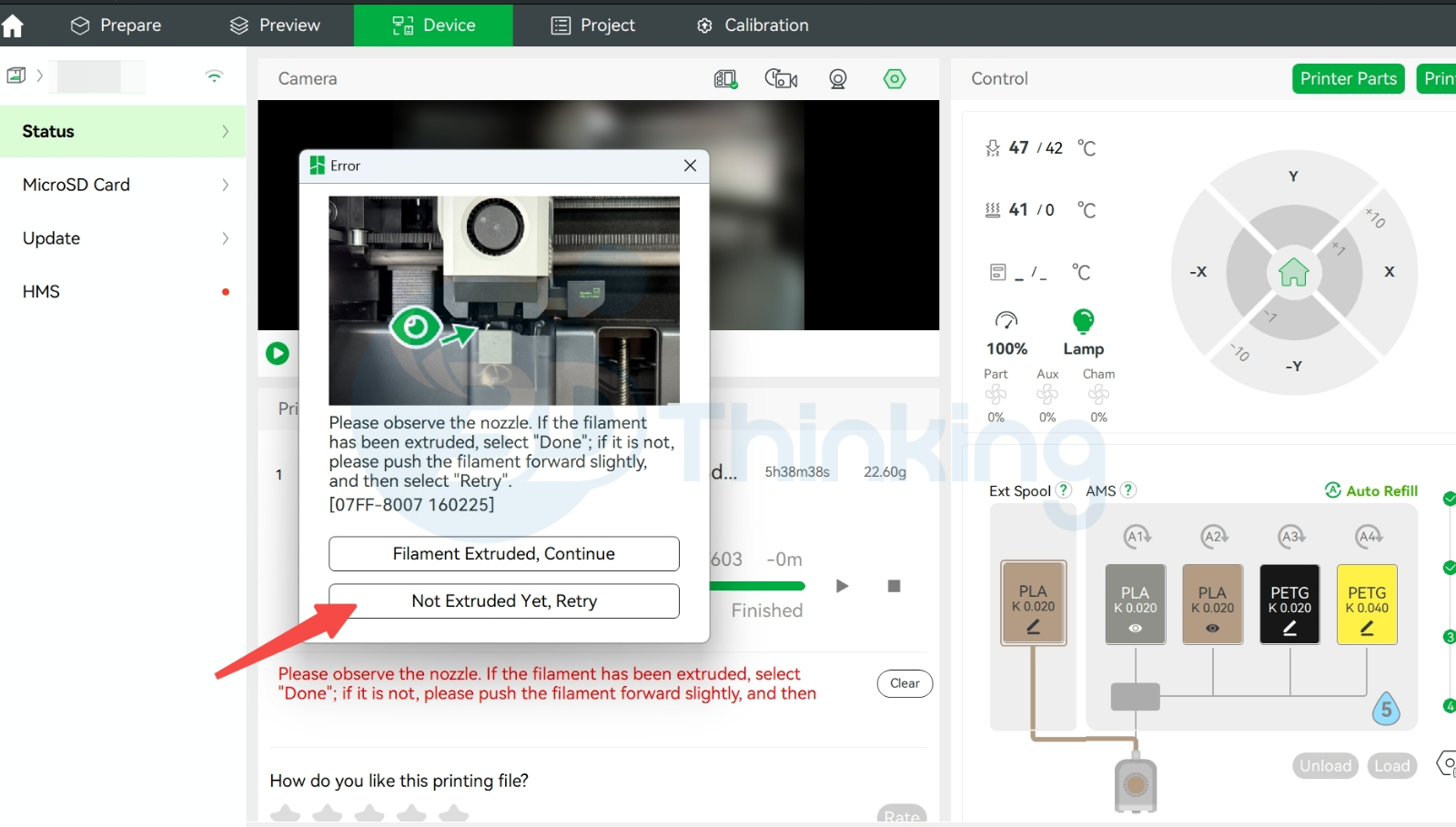Click the home icon on the movement control pad
The image size is (1456, 827).
1292,272
